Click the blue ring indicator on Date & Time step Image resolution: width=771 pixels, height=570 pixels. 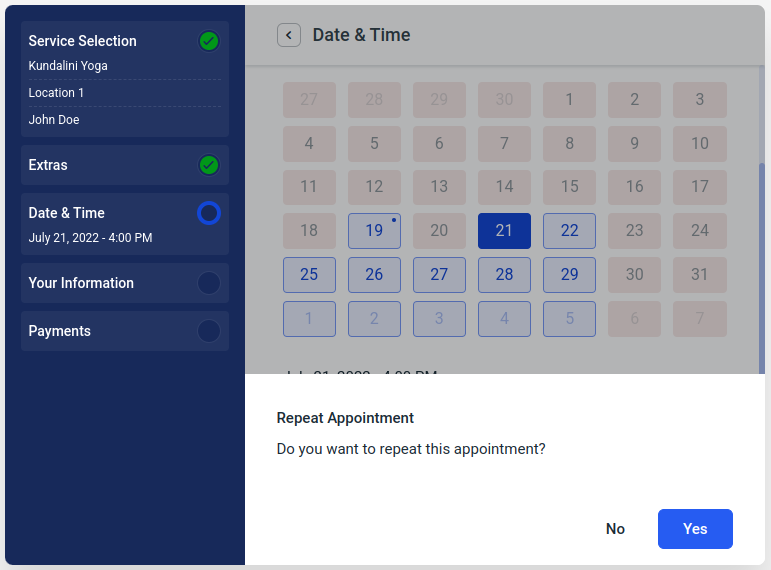coord(209,213)
